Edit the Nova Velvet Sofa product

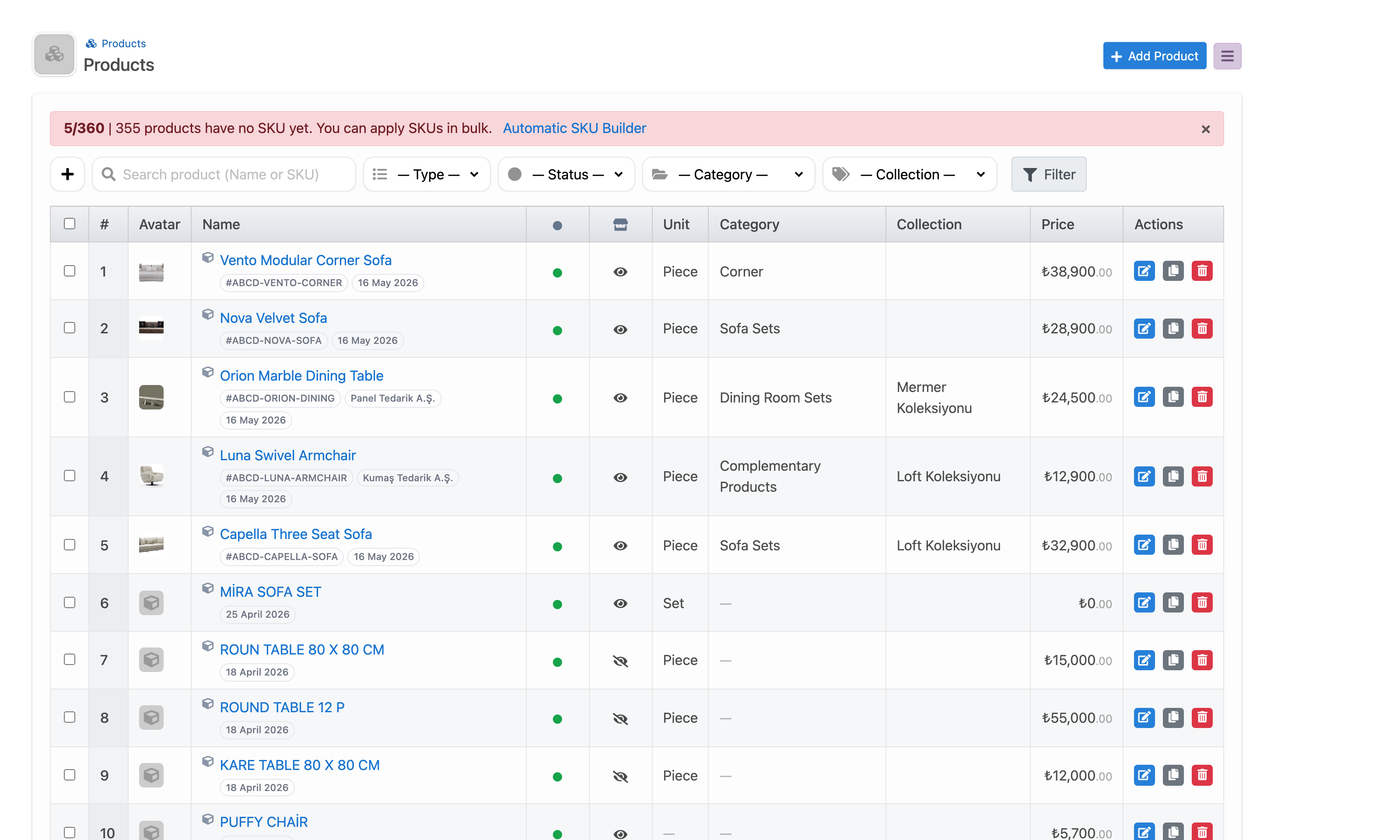point(1144,328)
